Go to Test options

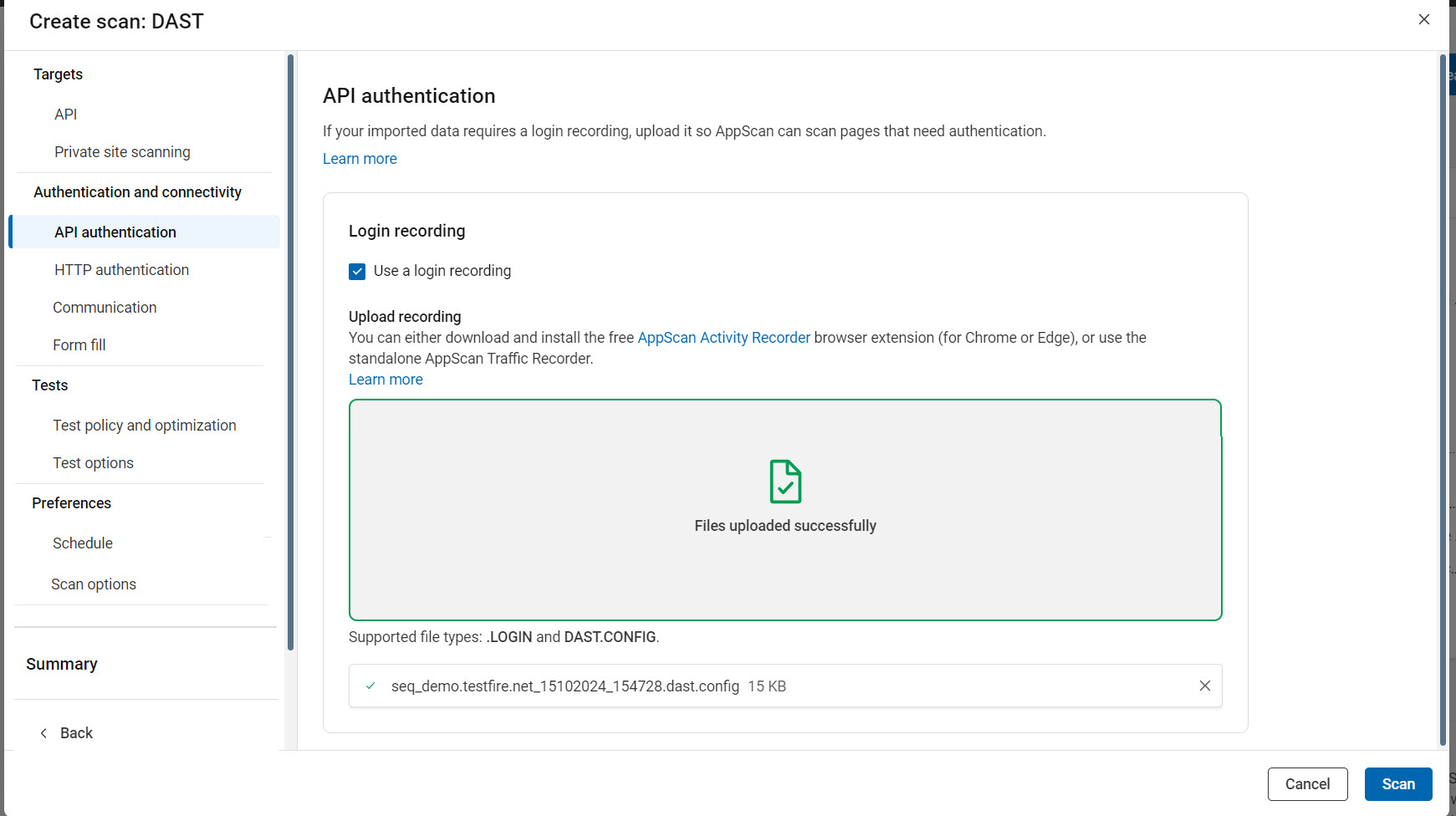[x=93, y=463]
